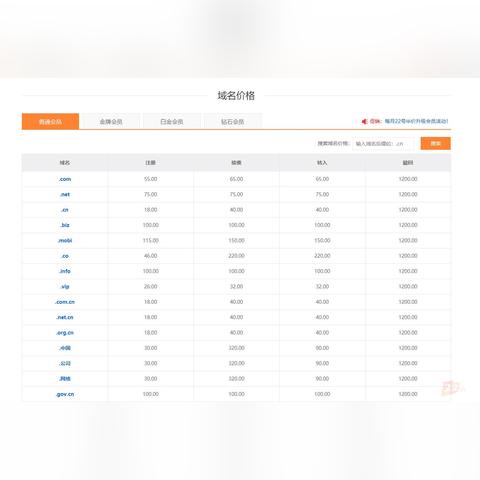Open the .biz domain link
480x480 pixels.
tap(65, 225)
